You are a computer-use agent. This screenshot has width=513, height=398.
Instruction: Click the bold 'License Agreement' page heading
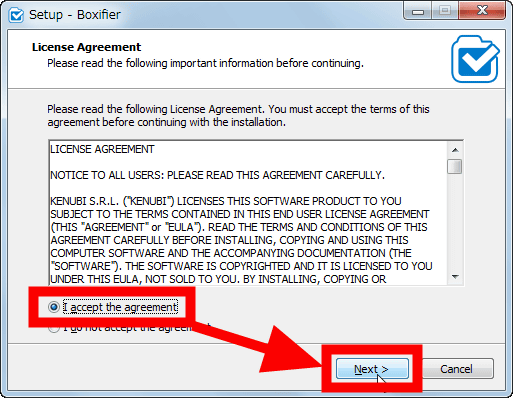[86, 47]
